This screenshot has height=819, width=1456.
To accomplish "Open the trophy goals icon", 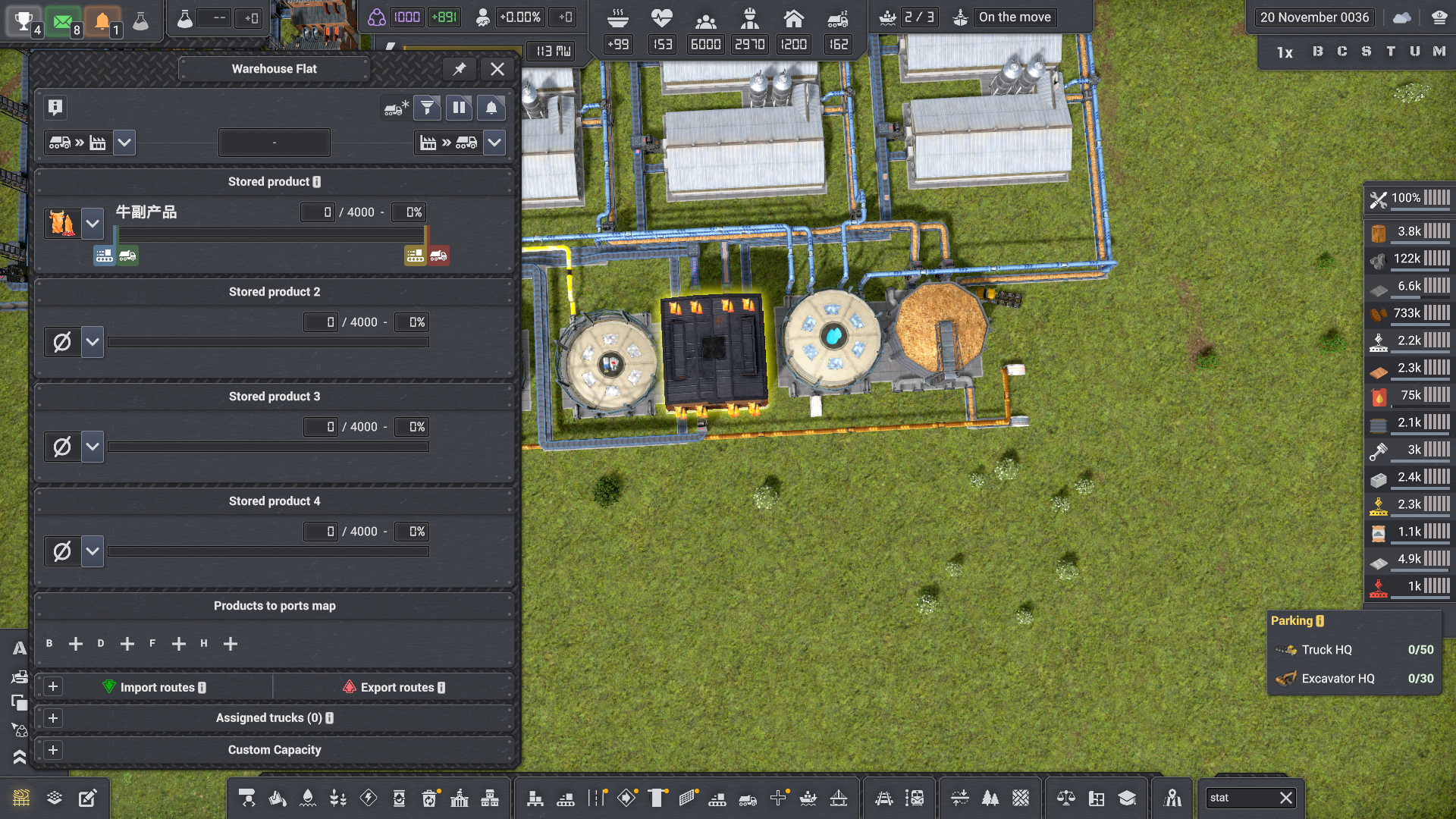I will (x=24, y=20).
